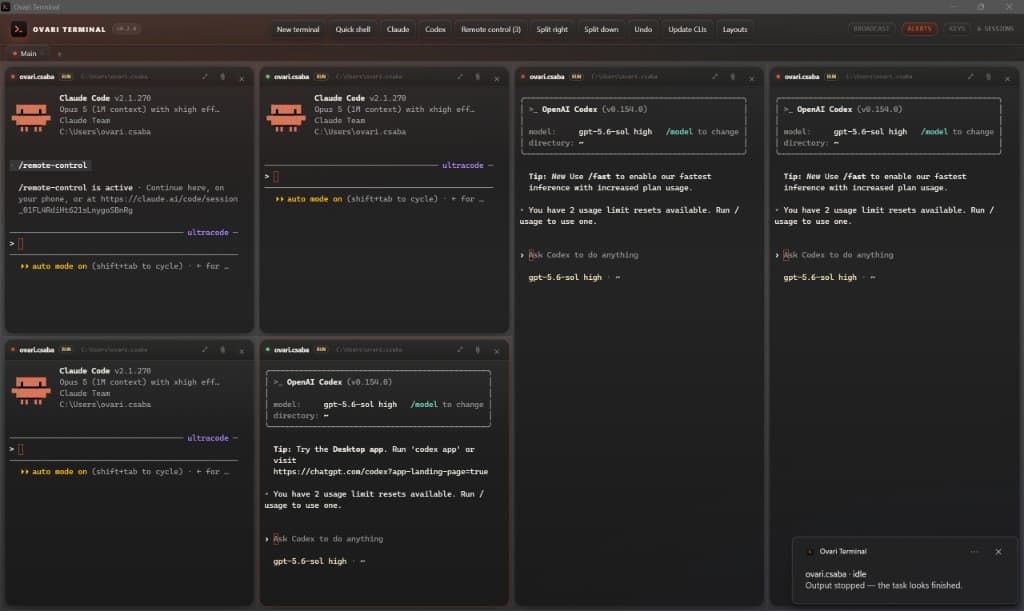
Task: Click pencil icon on the rightmost Codex pane
Action: [x=970, y=77]
